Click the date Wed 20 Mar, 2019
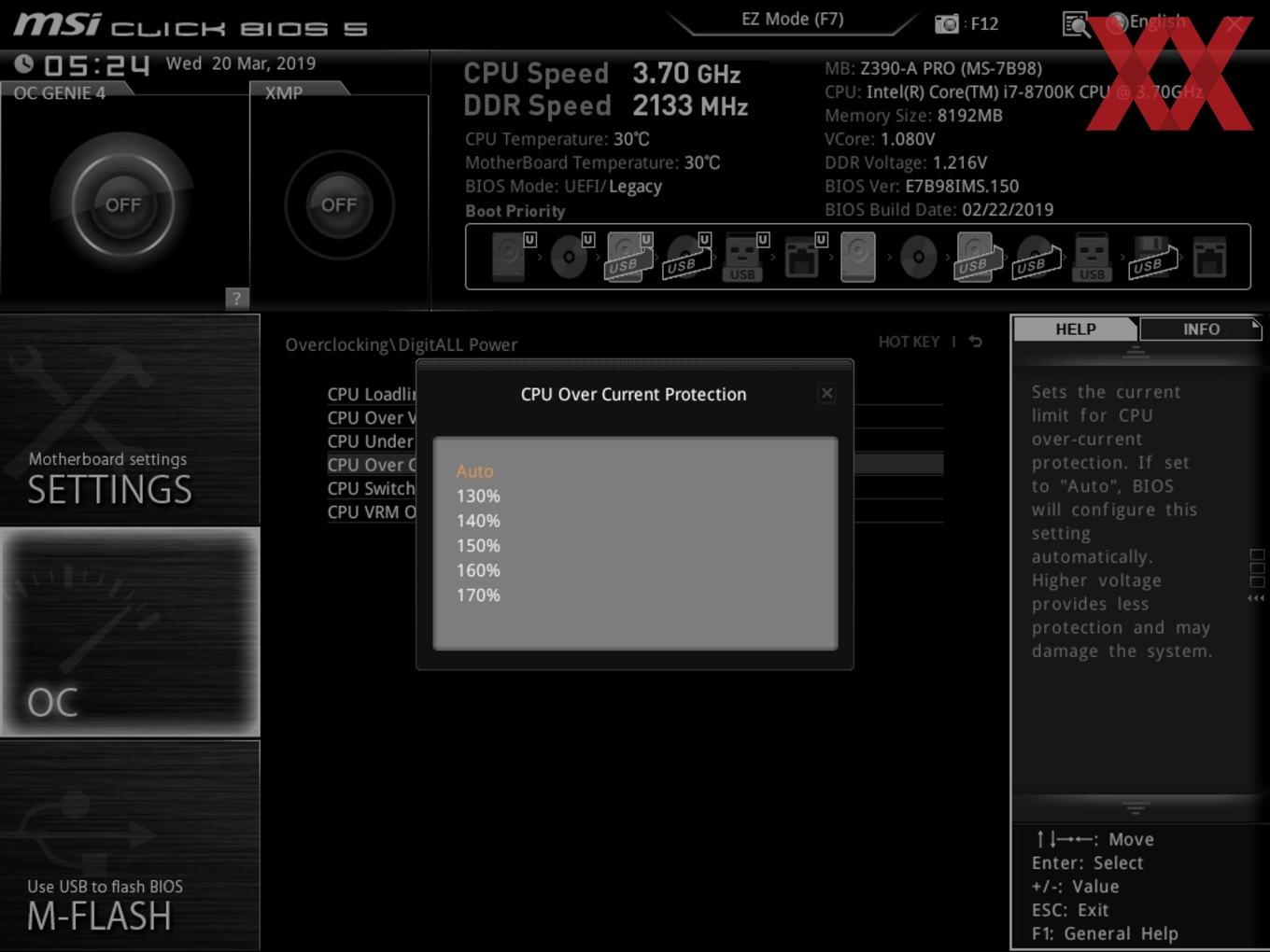 [241, 63]
